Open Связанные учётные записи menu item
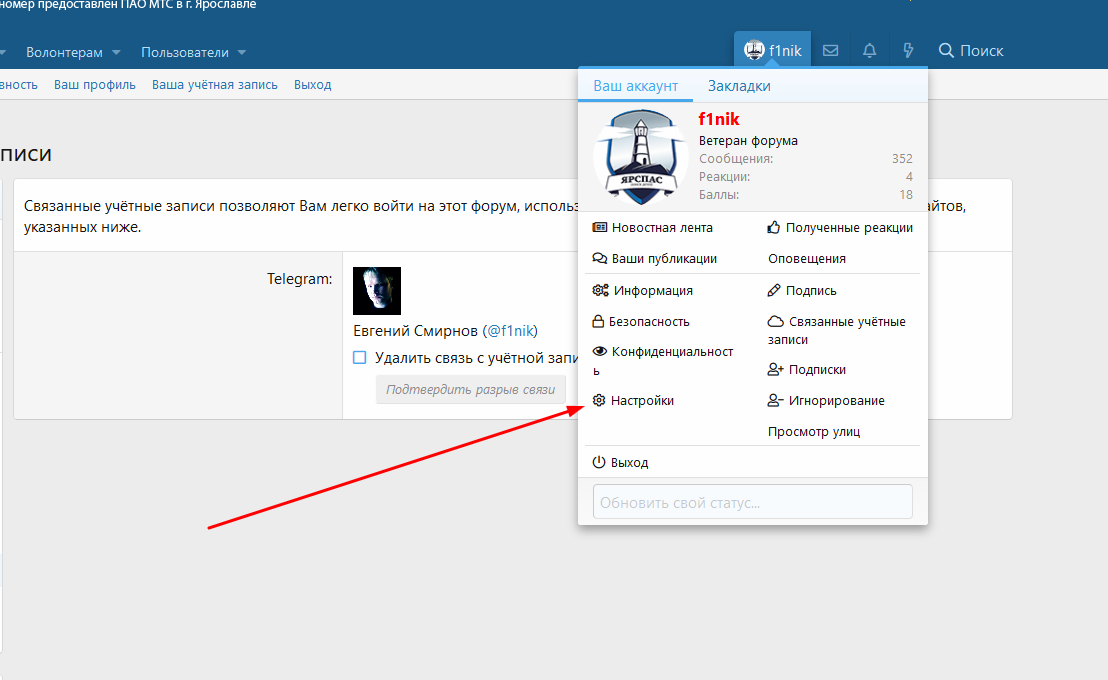The height and width of the screenshot is (680, 1108). click(836, 330)
